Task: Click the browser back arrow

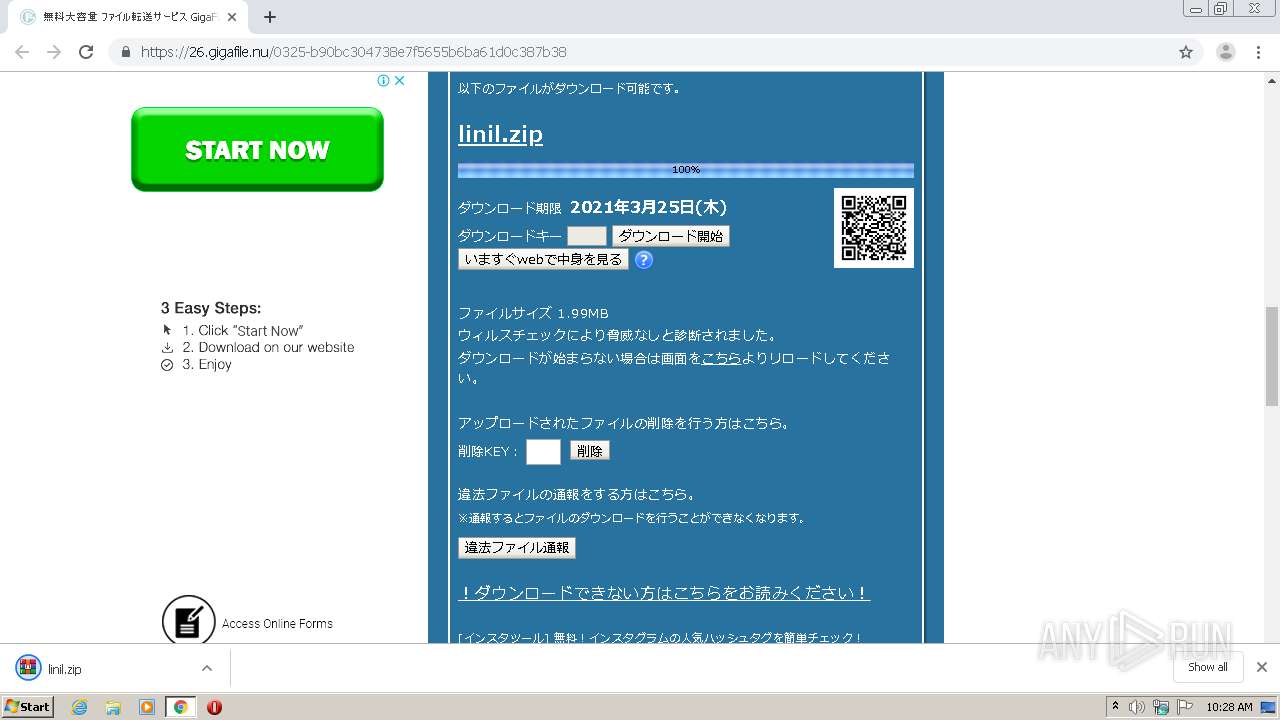Action: point(22,52)
